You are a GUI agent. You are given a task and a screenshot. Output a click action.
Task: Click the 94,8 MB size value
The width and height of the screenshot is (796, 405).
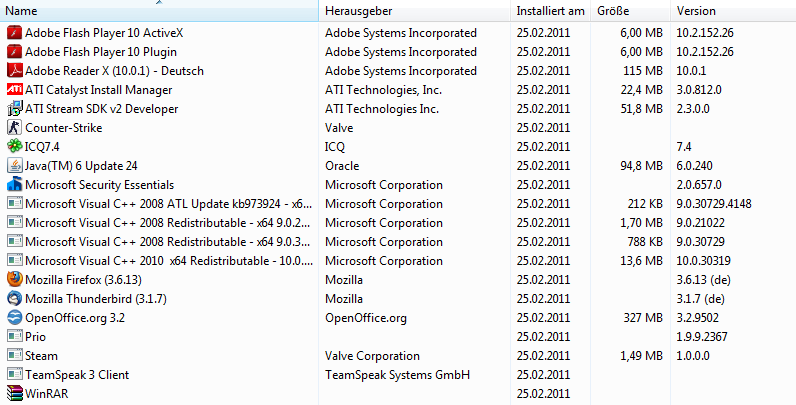coord(641,166)
